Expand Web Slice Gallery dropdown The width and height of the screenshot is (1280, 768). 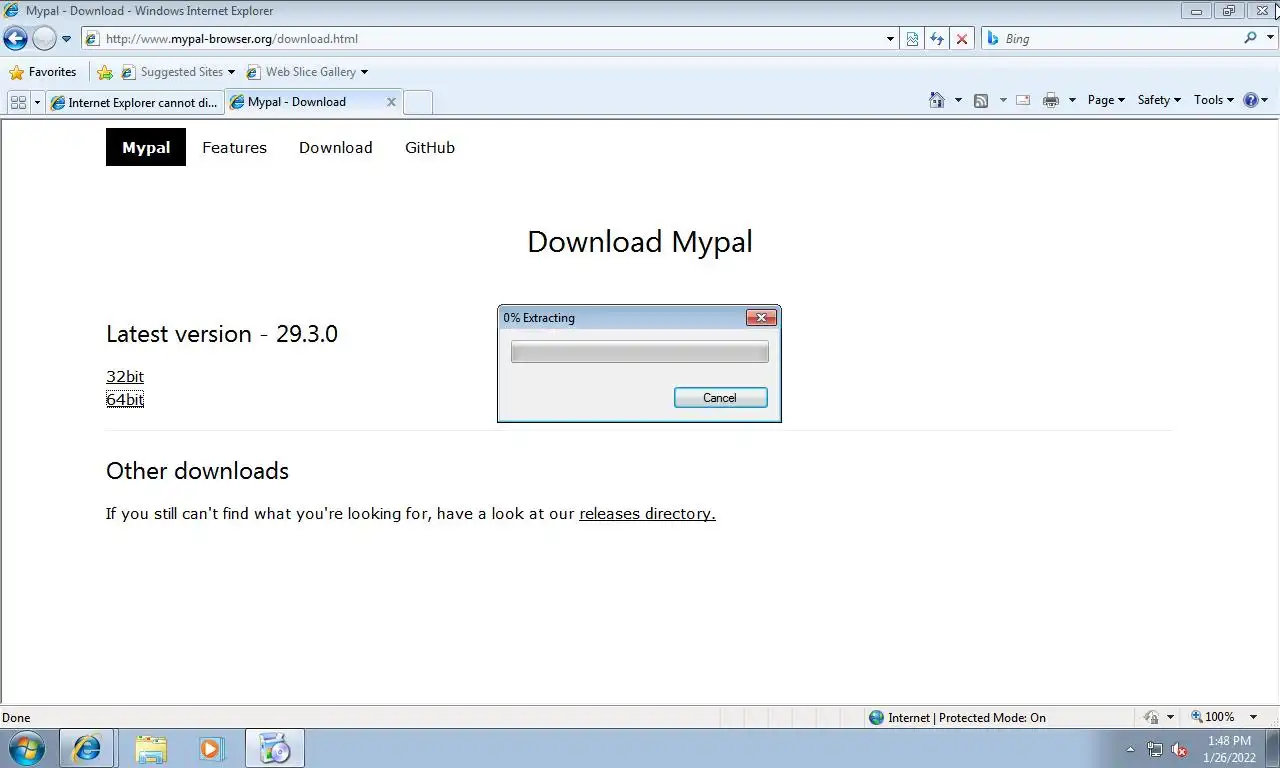click(x=364, y=72)
